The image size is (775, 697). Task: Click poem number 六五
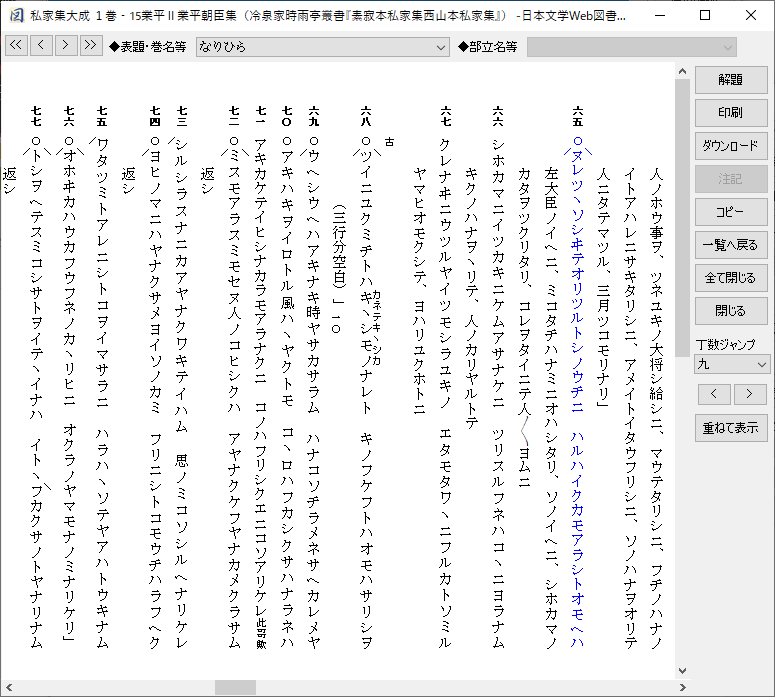(577, 116)
